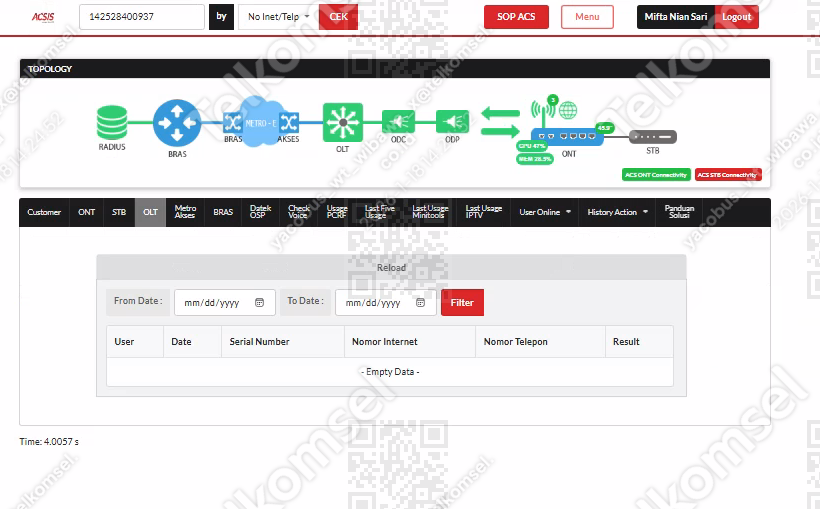Click the ACSIS logo
Screen dimensions: 820x509
tap(43, 17)
